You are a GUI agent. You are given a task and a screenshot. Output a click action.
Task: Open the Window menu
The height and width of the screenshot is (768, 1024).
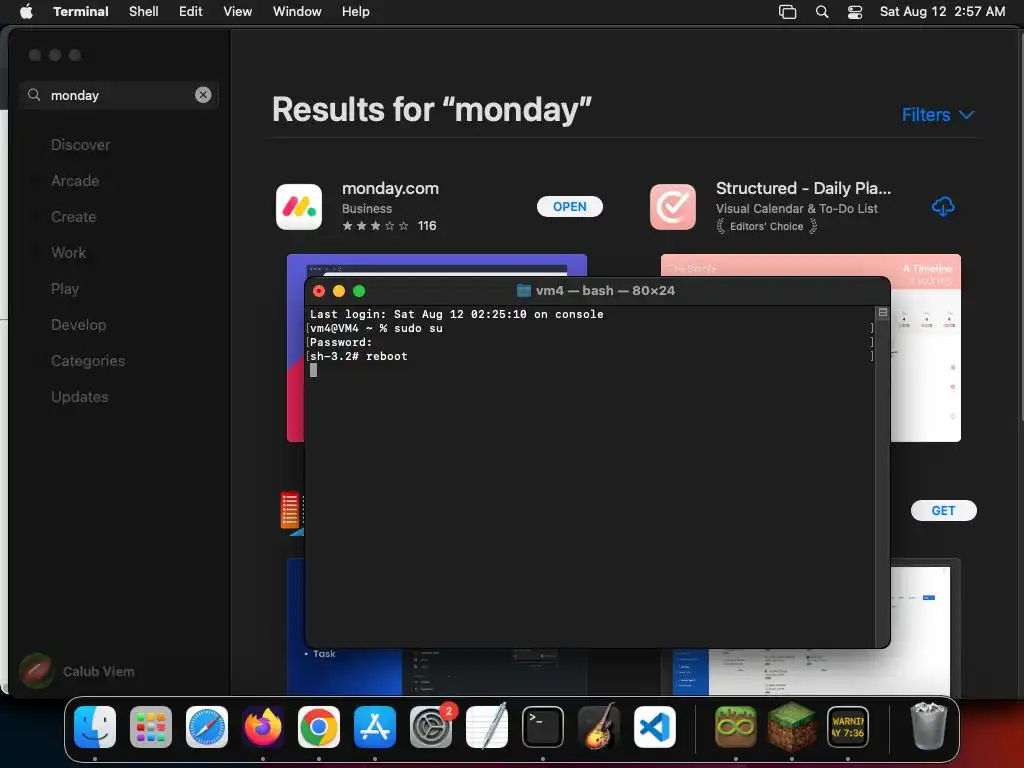tap(296, 11)
